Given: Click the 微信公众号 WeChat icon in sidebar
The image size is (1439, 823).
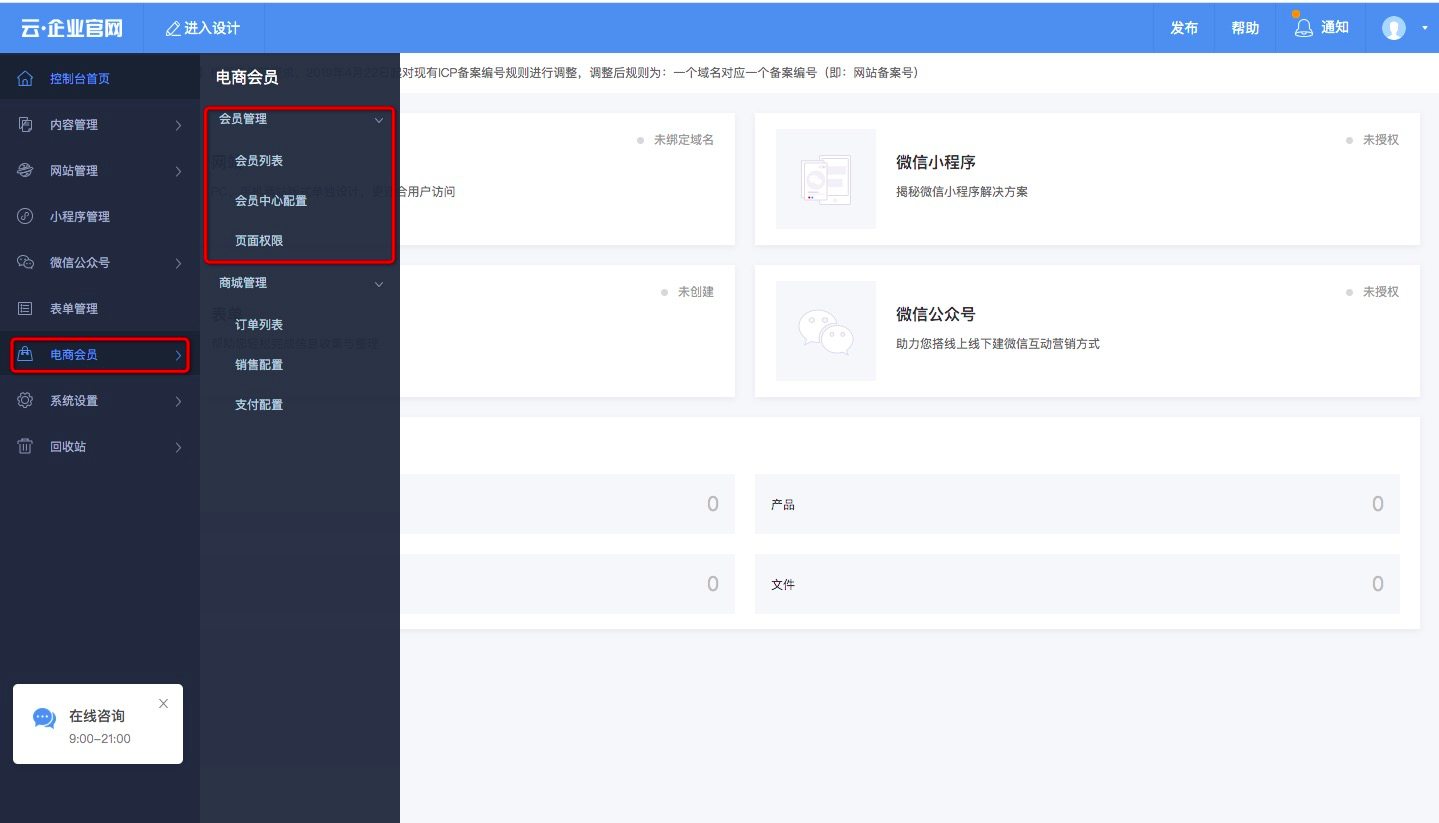Looking at the screenshot, I should click(26, 262).
